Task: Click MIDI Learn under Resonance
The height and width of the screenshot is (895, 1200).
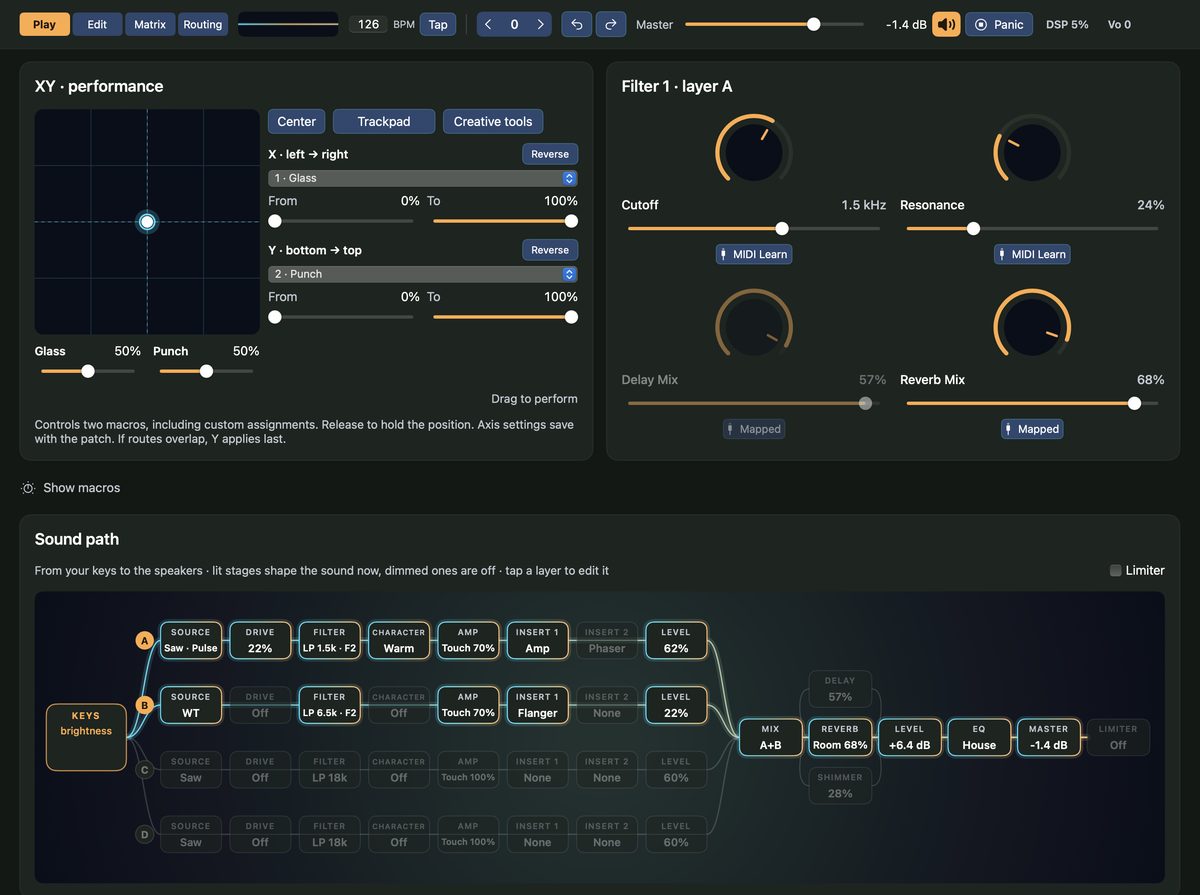Action: (x=1032, y=254)
